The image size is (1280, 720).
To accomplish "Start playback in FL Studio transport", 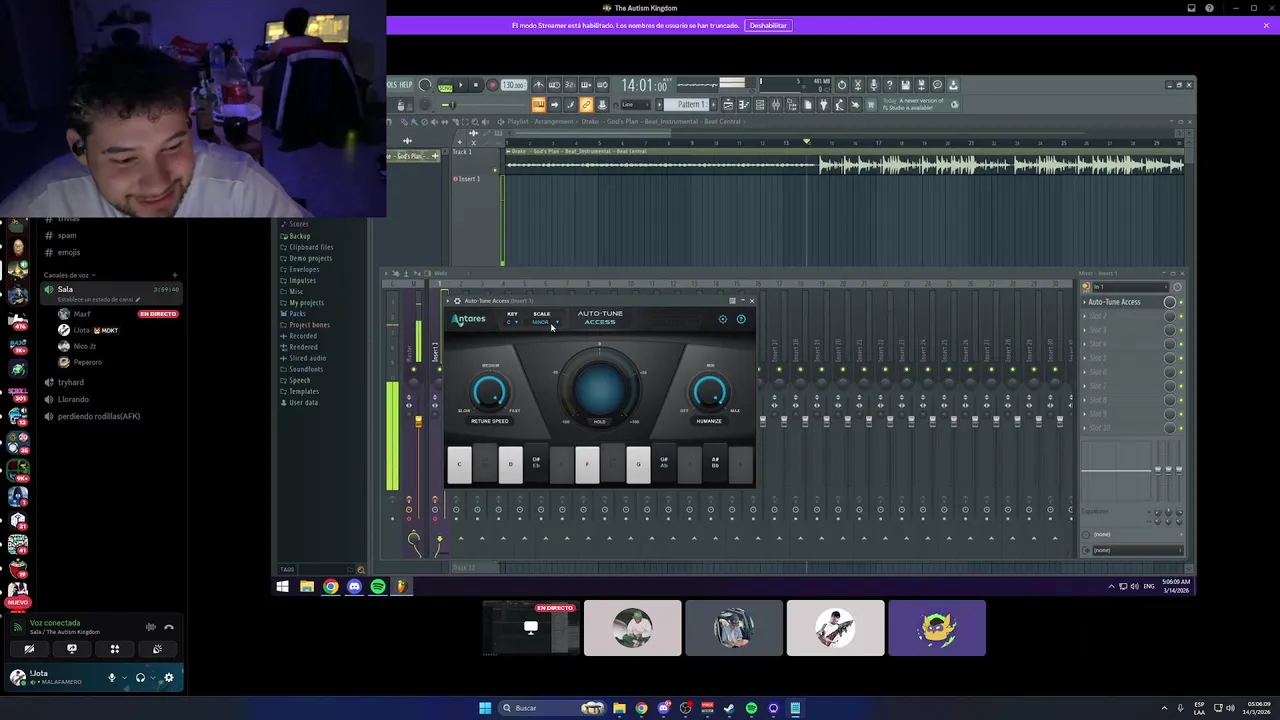I will 461,85.
